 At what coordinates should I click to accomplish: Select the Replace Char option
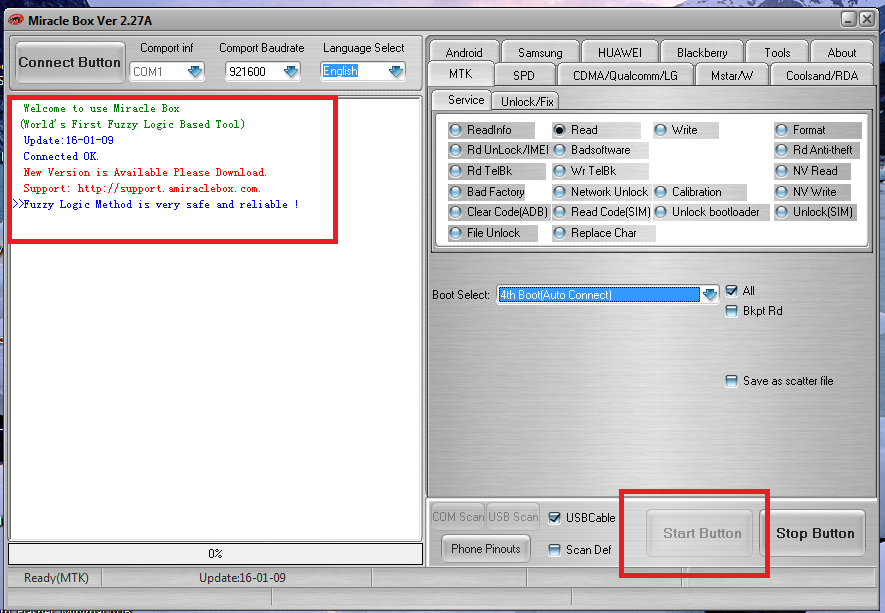(559, 233)
